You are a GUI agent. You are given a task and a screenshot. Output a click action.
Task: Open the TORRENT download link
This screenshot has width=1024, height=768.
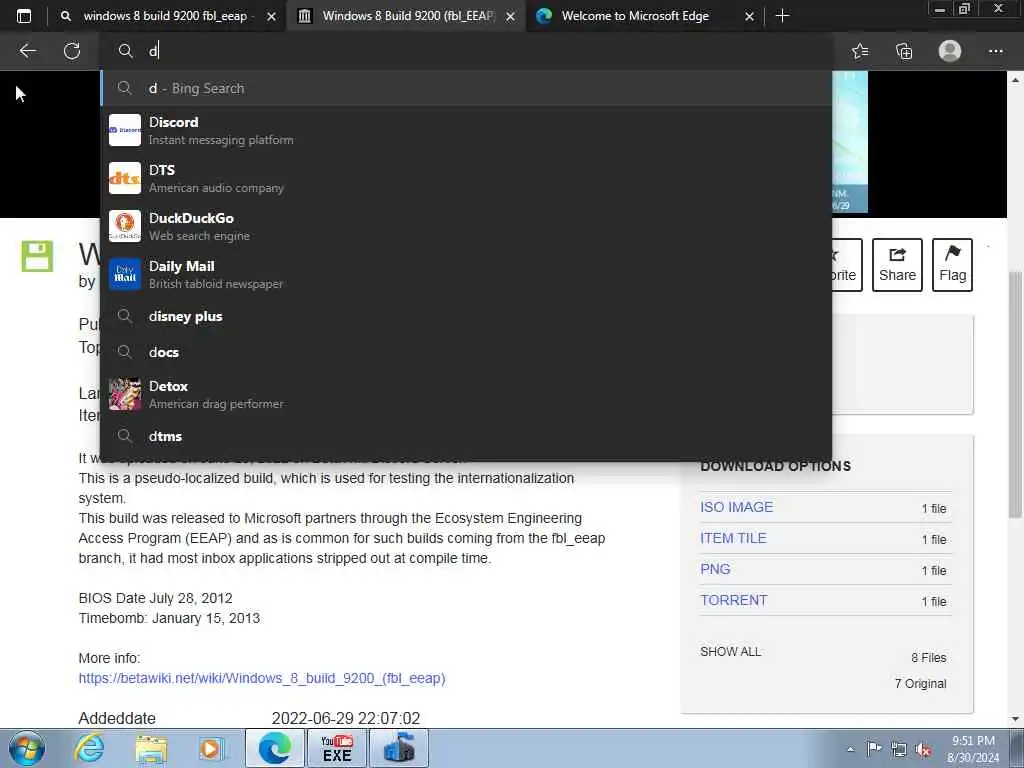click(733, 600)
